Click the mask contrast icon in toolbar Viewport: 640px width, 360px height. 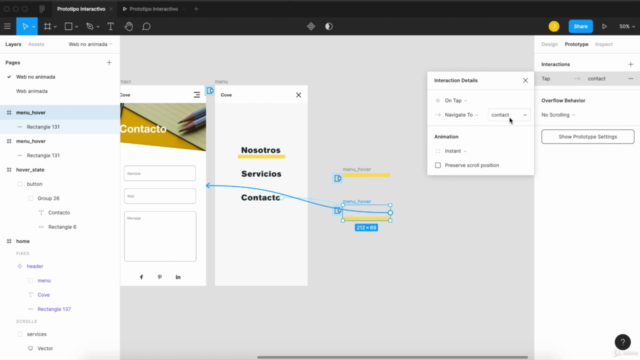[329, 27]
